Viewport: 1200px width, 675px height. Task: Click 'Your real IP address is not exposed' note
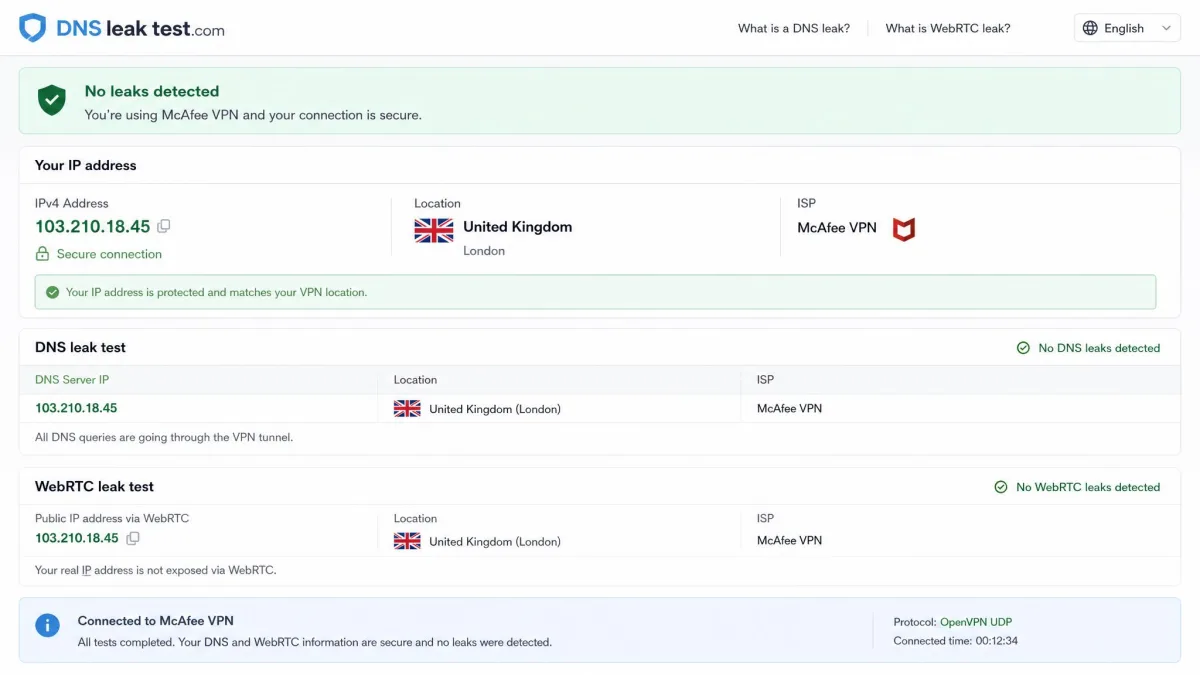155,570
